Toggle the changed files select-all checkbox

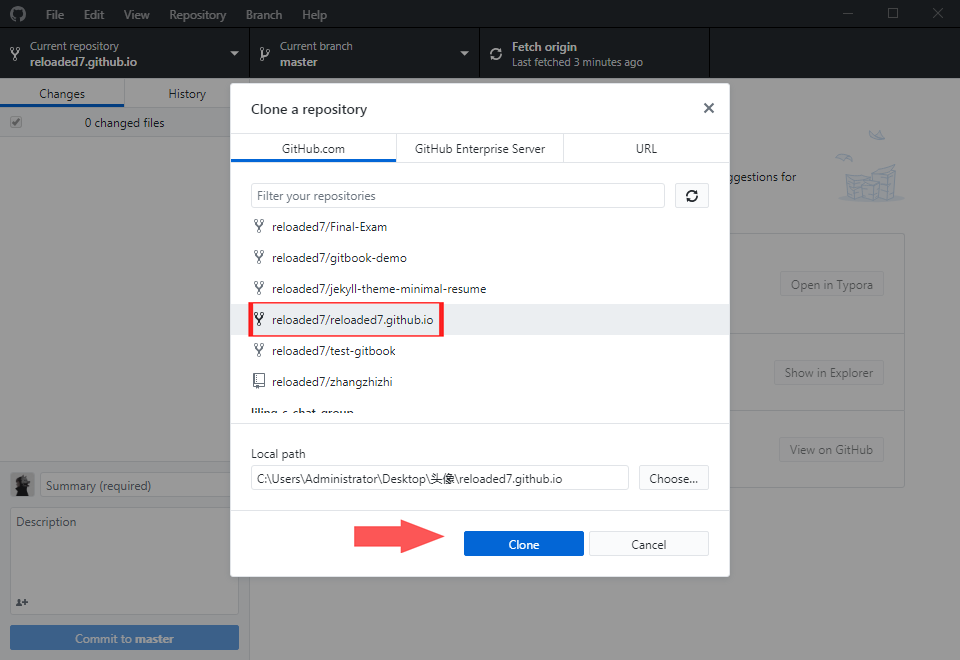click(x=16, y=122)
